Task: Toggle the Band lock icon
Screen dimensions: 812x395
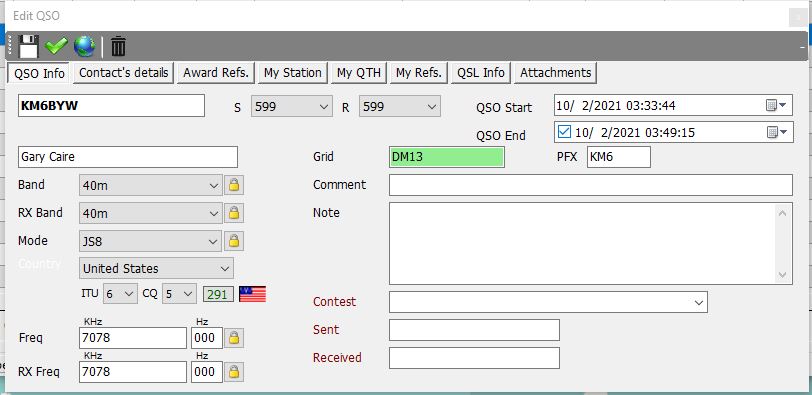Action: click(x=234, y=185)
